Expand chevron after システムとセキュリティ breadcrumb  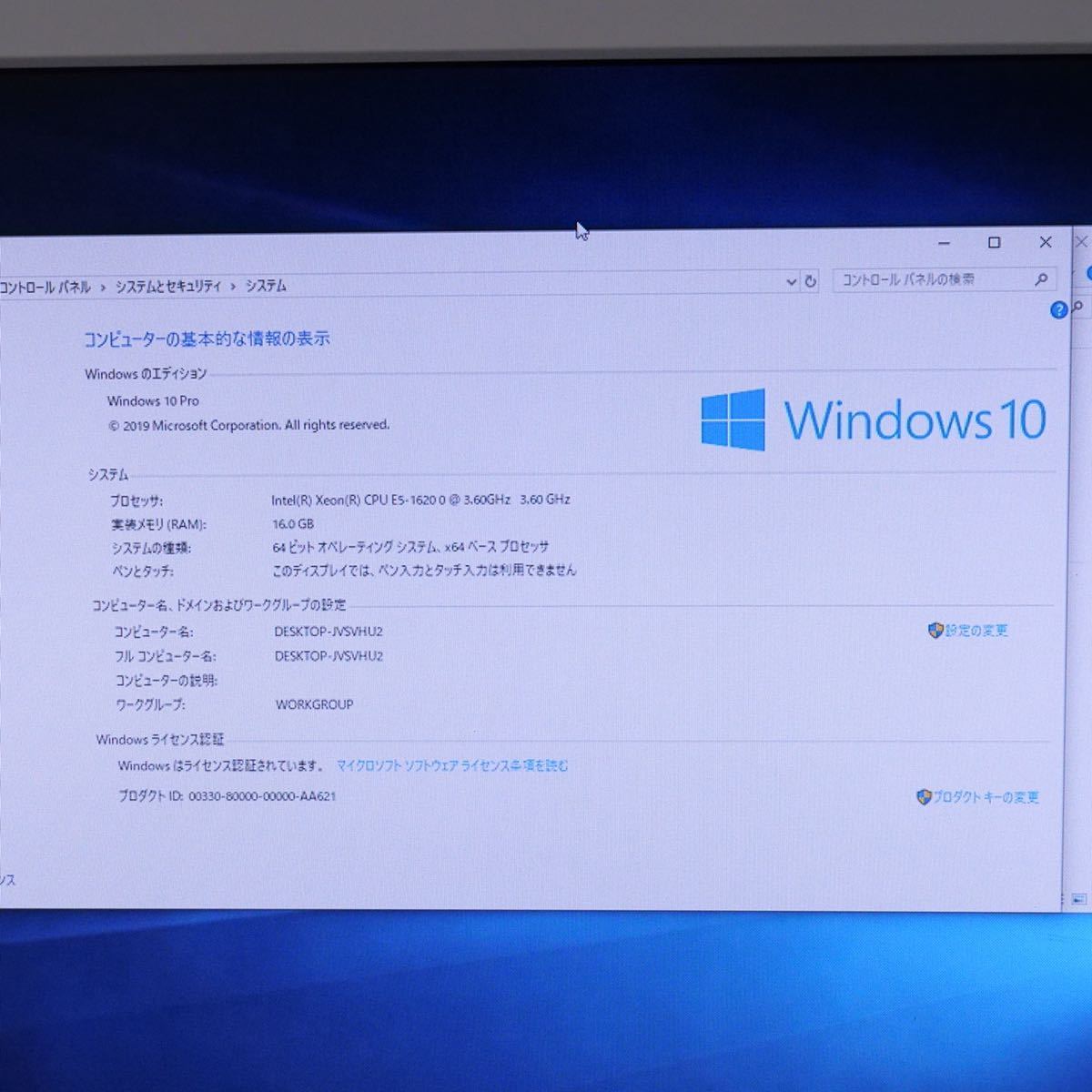(233, 287)
